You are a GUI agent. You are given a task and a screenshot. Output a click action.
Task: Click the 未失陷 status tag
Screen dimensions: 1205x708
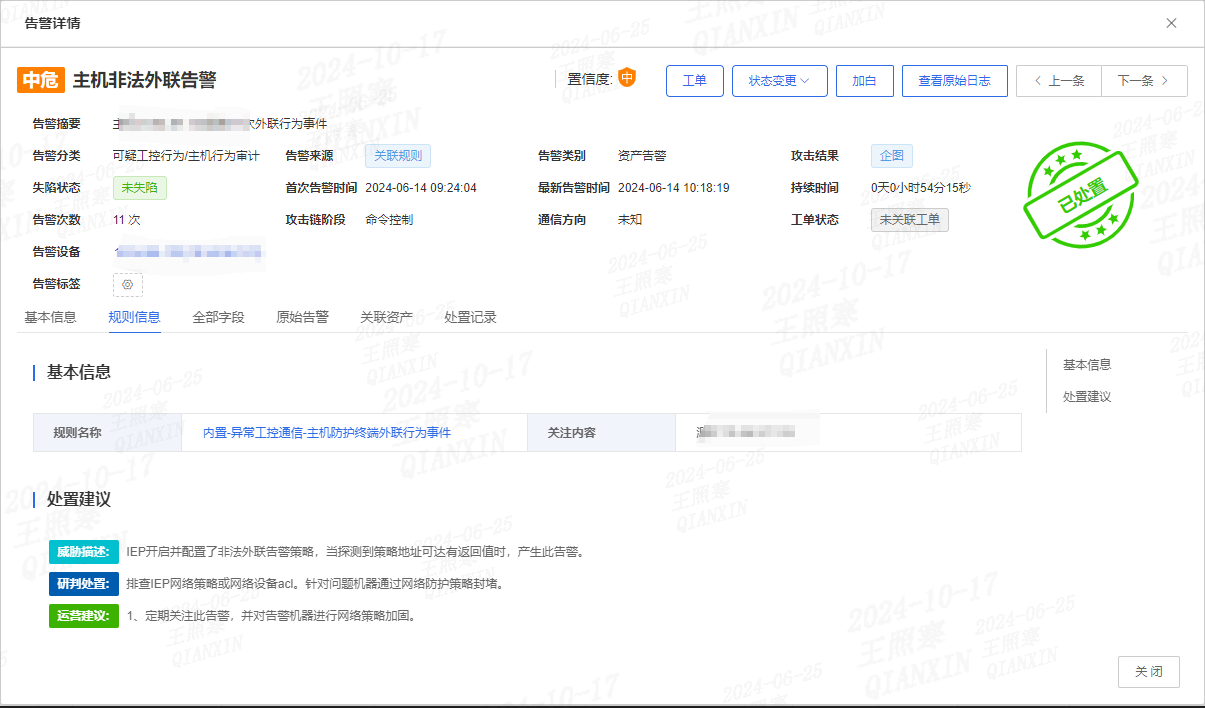[x=140, y=188]
